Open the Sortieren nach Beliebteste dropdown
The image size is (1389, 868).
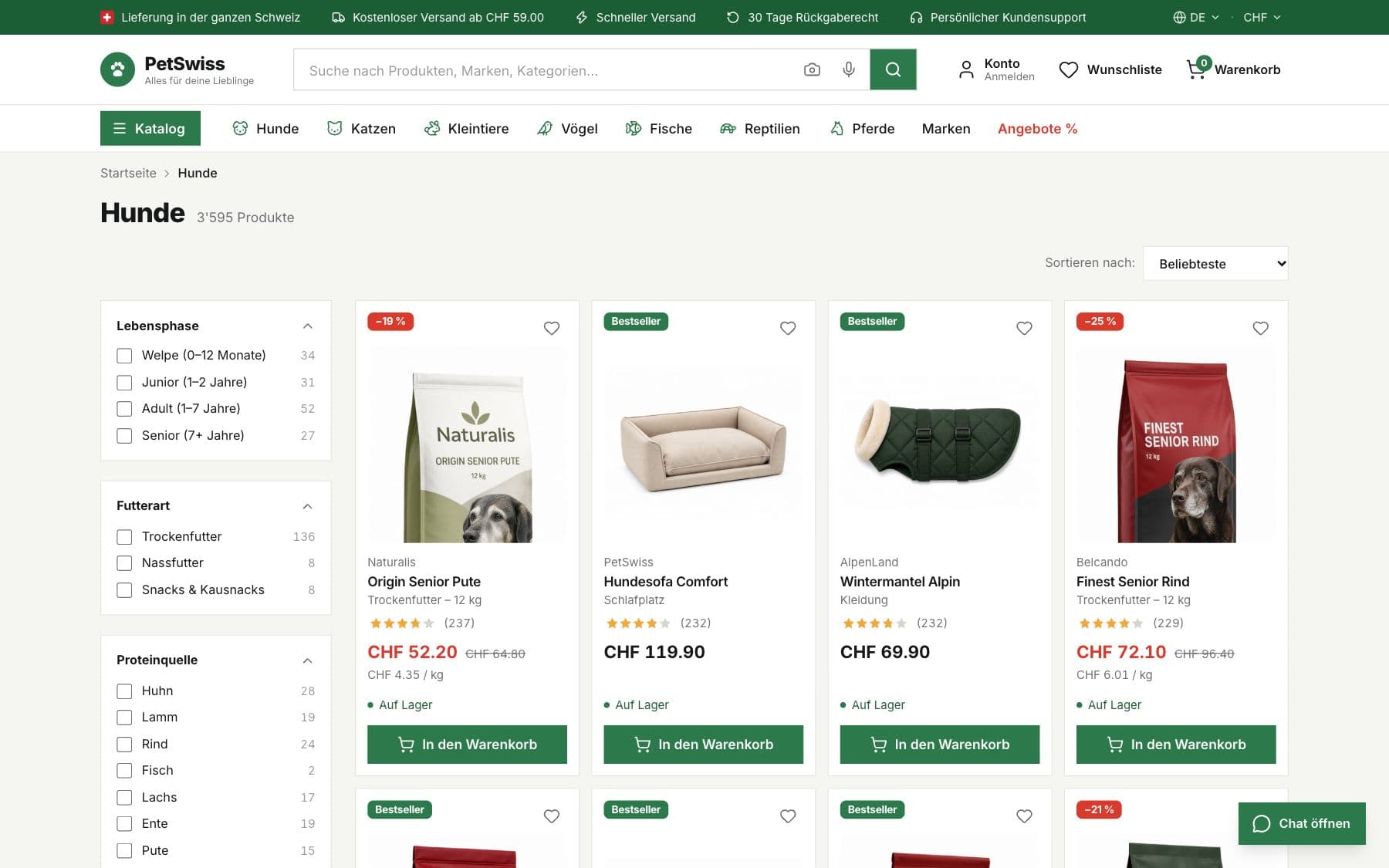click(1215, 264)
